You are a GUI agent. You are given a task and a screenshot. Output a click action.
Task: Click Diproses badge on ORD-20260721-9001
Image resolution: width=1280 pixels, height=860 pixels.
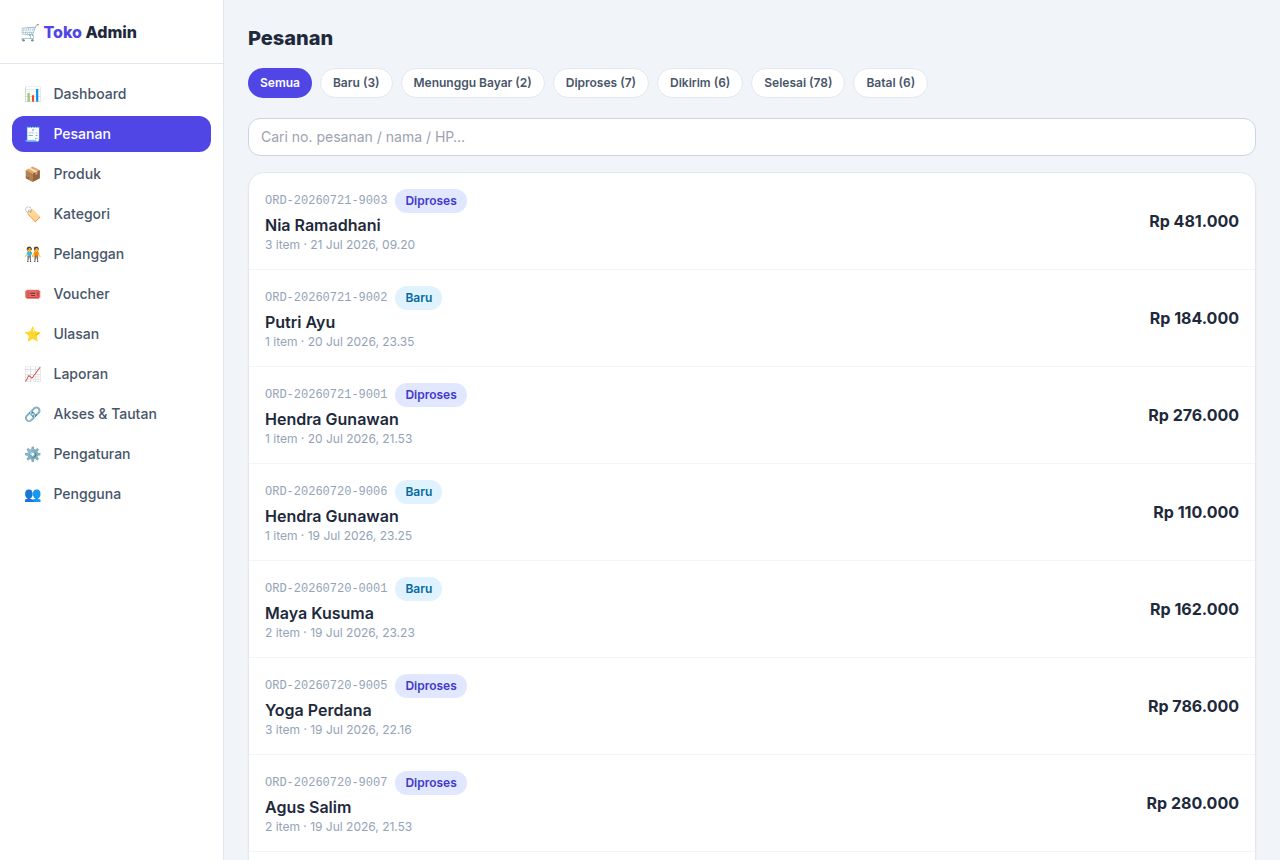(x=431, y=395)
